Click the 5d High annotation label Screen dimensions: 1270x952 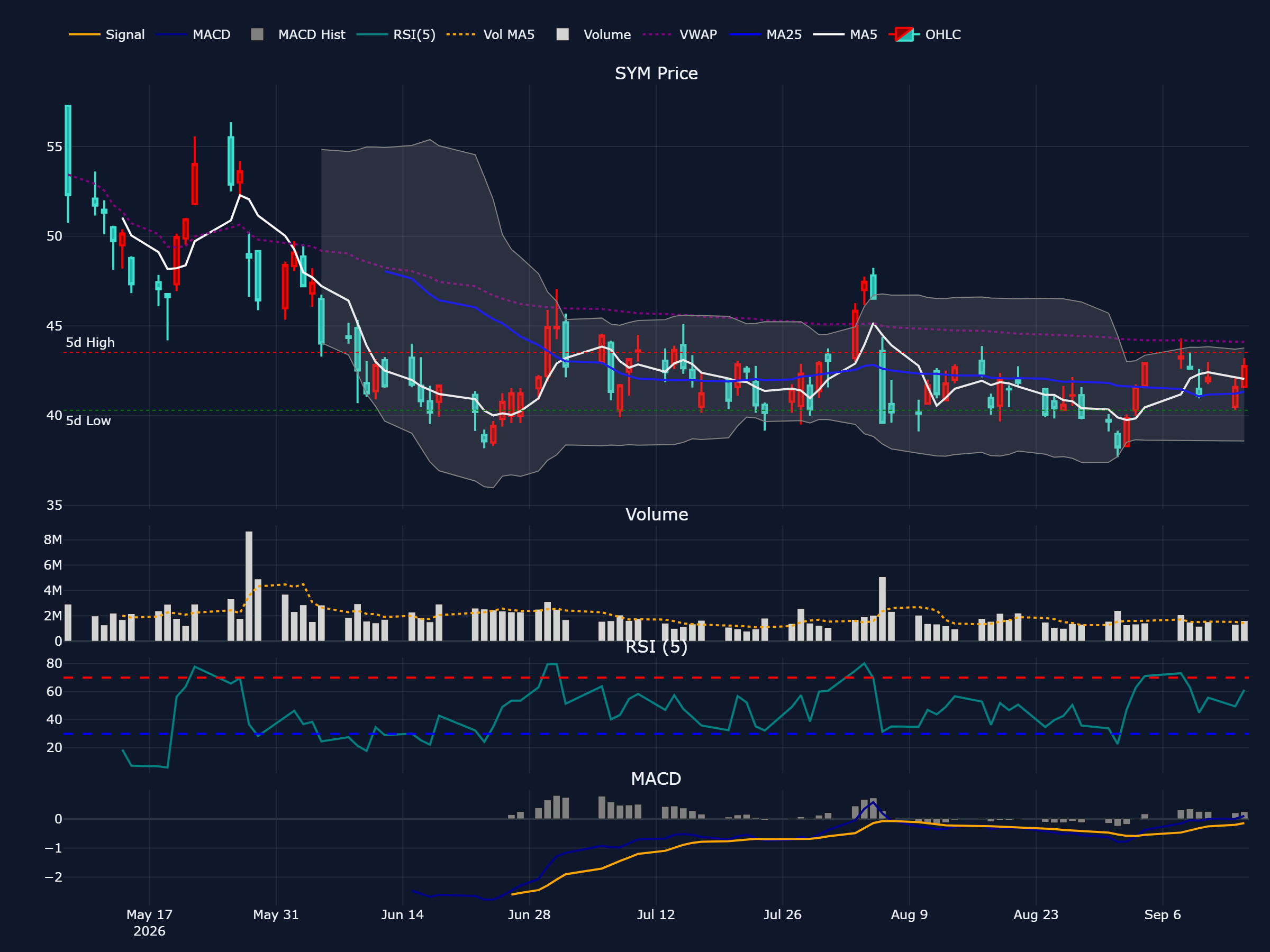click(x=90, y=343)
